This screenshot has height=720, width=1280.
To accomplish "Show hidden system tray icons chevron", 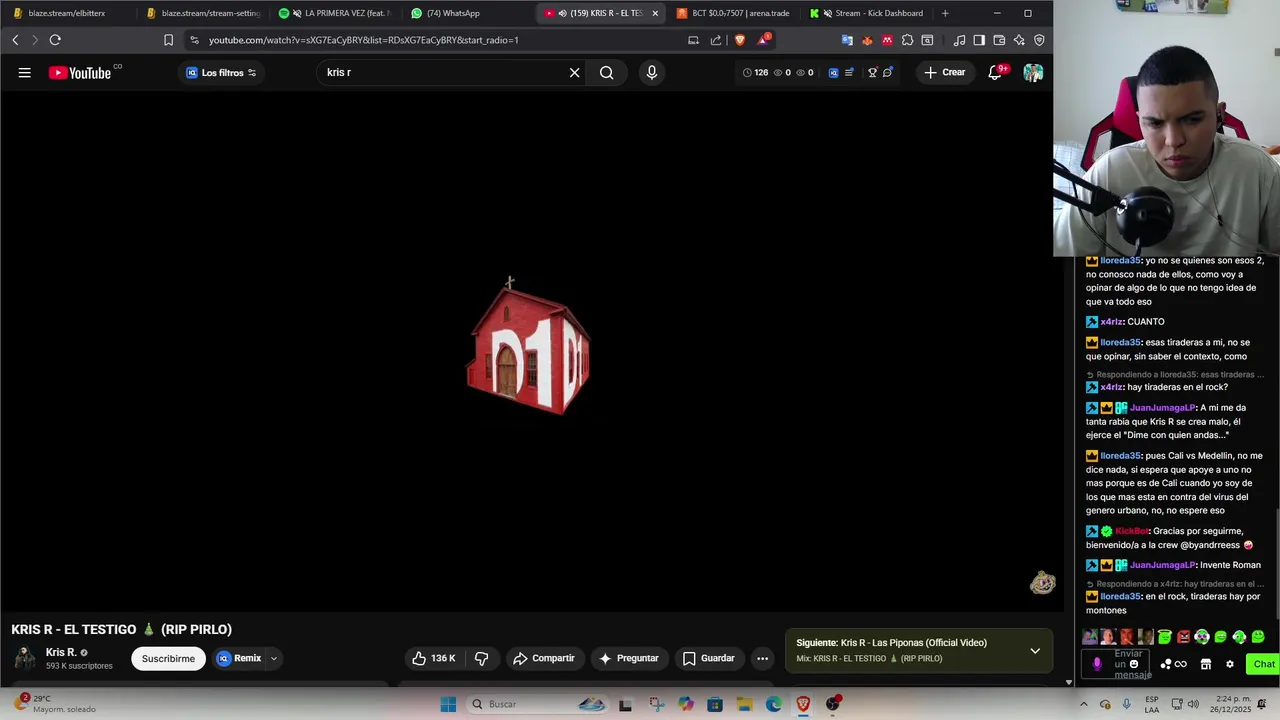I will click(1083, 704).
